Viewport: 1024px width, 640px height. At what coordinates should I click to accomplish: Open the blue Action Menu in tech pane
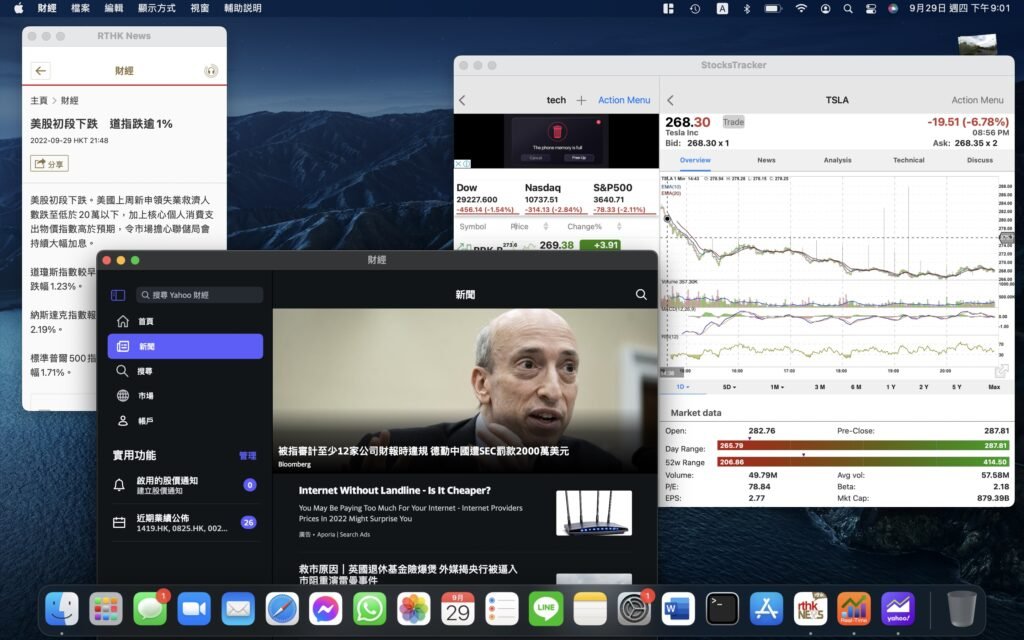tap(624, 100)
